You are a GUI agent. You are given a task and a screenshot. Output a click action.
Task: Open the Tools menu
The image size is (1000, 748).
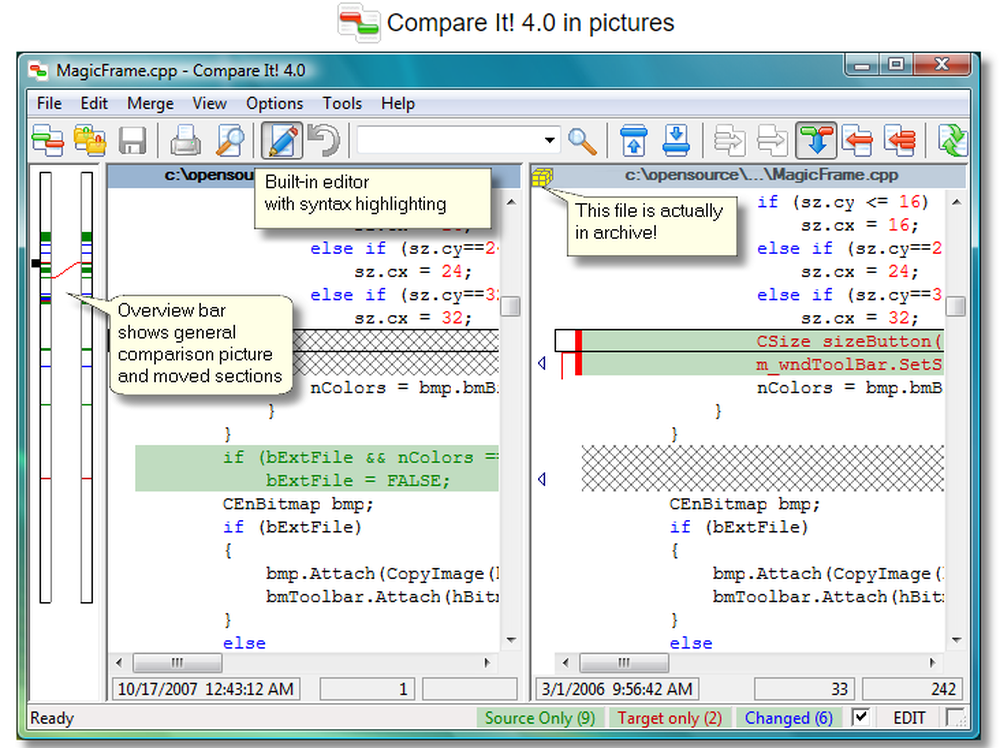pyautogui.click(x=342, y=103)
